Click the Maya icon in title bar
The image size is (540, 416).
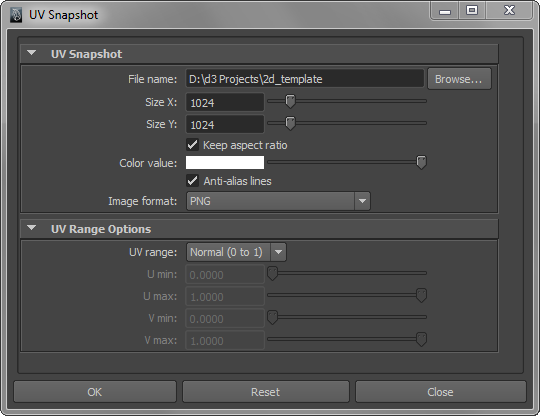pyautogui.click(x=16, y=15)
